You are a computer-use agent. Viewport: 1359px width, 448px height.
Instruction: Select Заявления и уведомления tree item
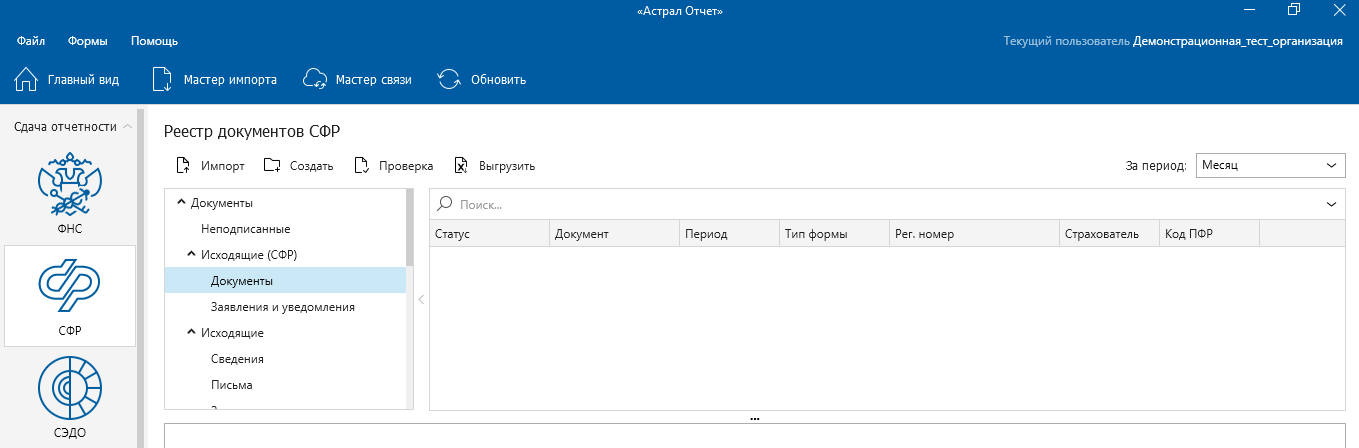tap(283, 307)
